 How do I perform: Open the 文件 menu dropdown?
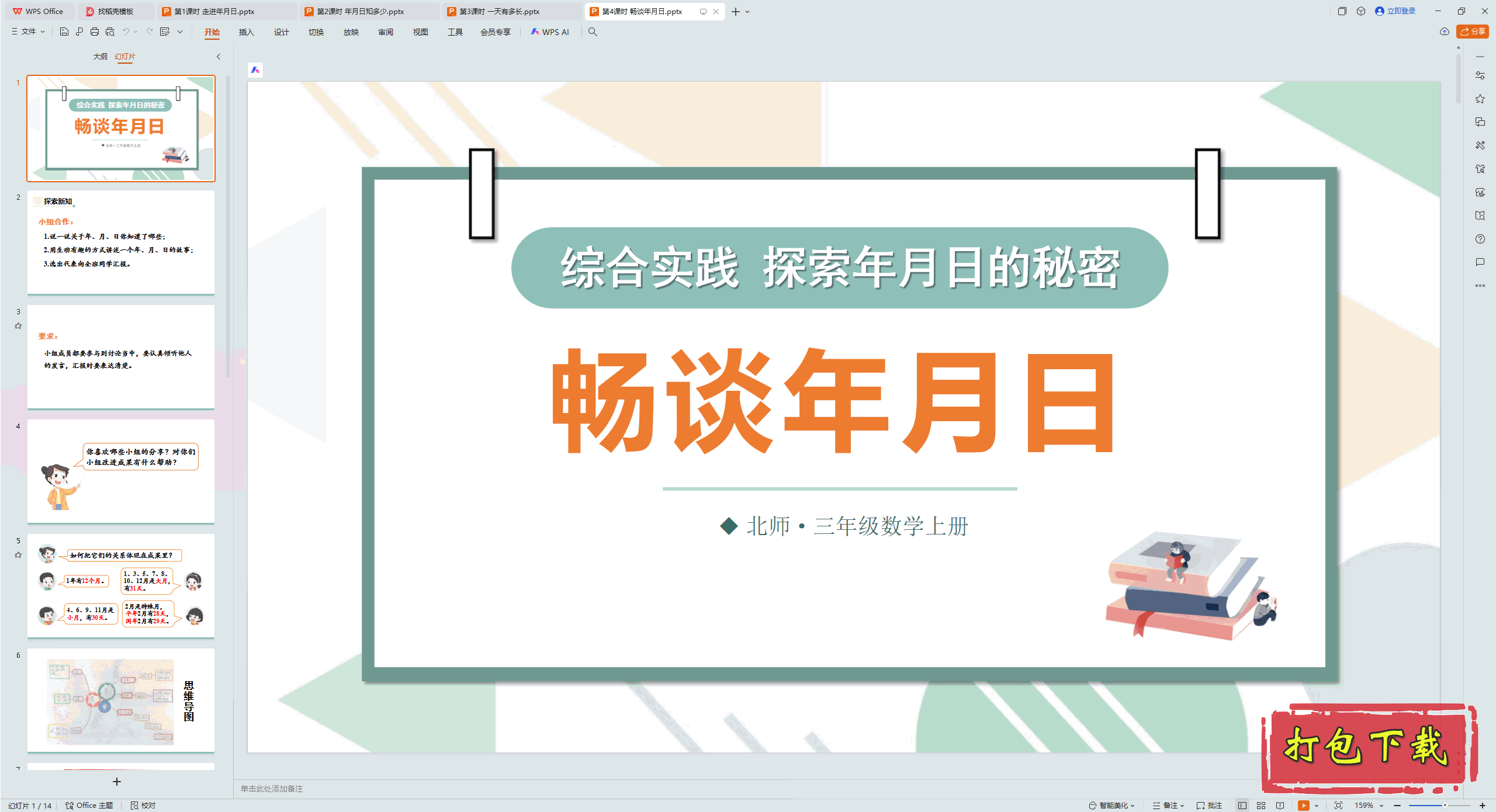28,32
